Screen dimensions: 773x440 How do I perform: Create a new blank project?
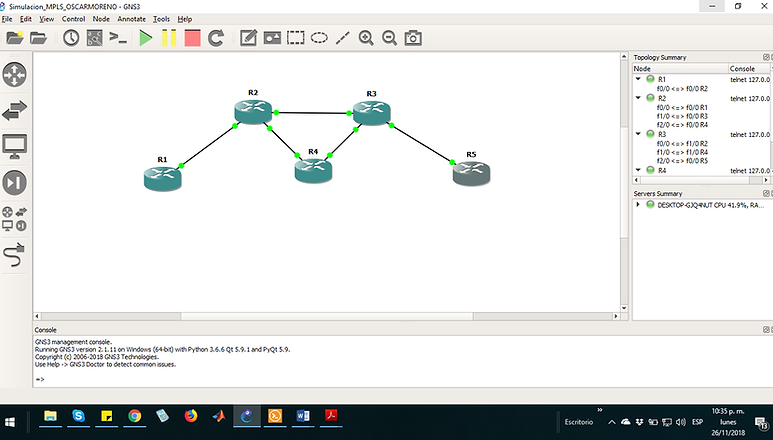15,38
